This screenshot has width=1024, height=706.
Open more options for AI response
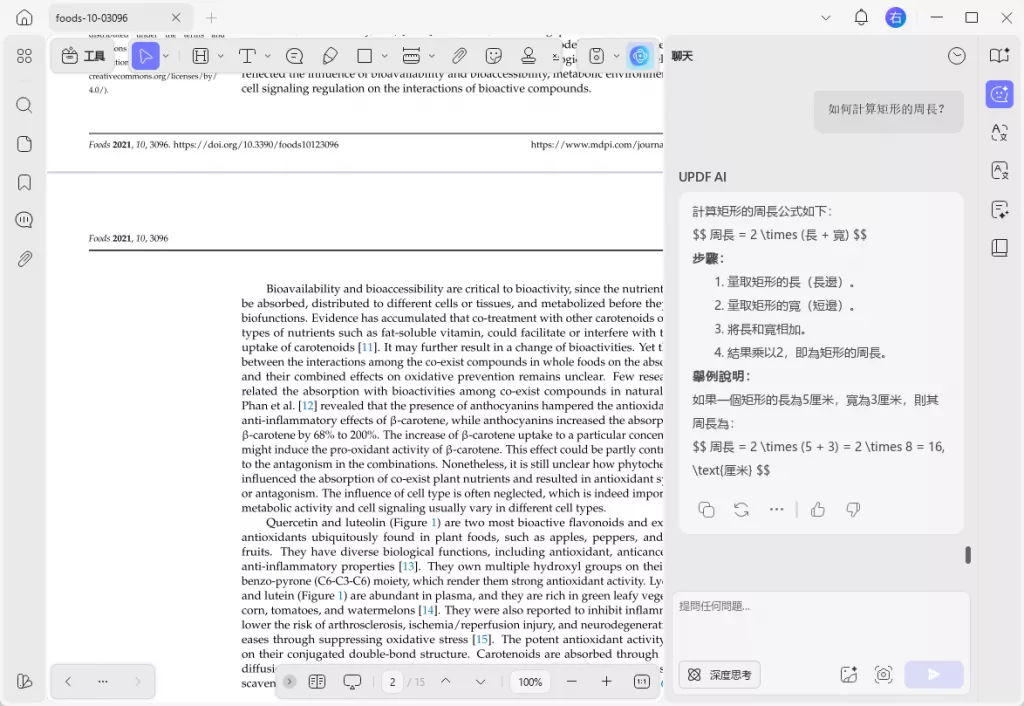776,509
